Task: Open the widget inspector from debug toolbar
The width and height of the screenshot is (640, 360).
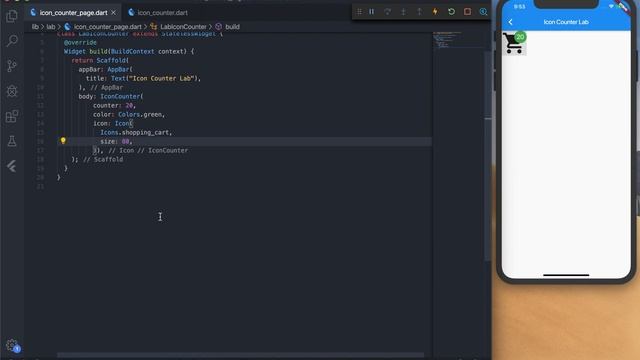Action: point(483,12)
